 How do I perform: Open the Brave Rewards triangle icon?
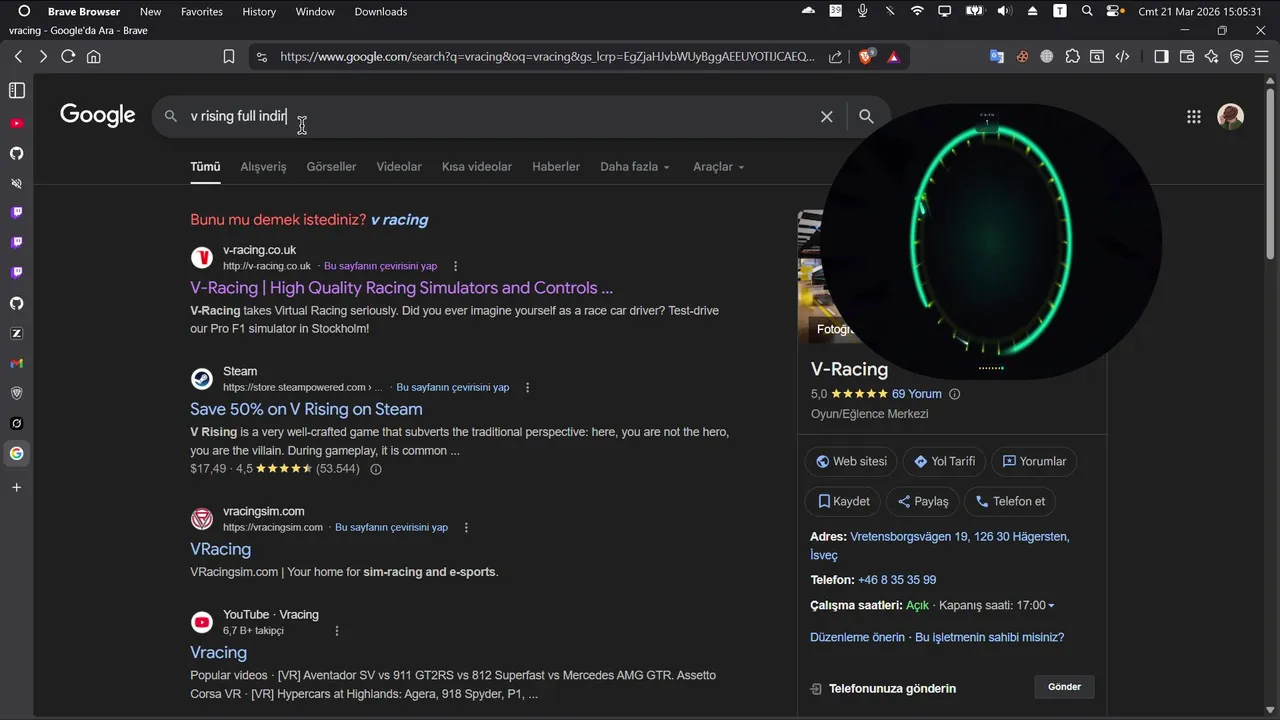coord(893,57)
